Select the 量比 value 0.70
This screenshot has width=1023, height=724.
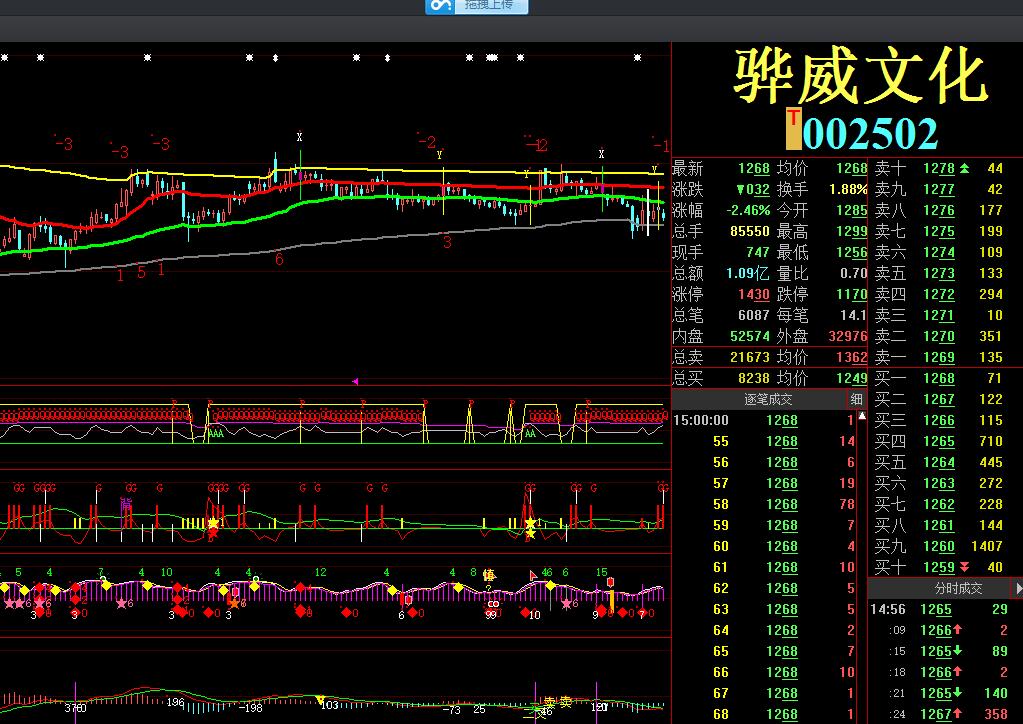tap(854, 273)
